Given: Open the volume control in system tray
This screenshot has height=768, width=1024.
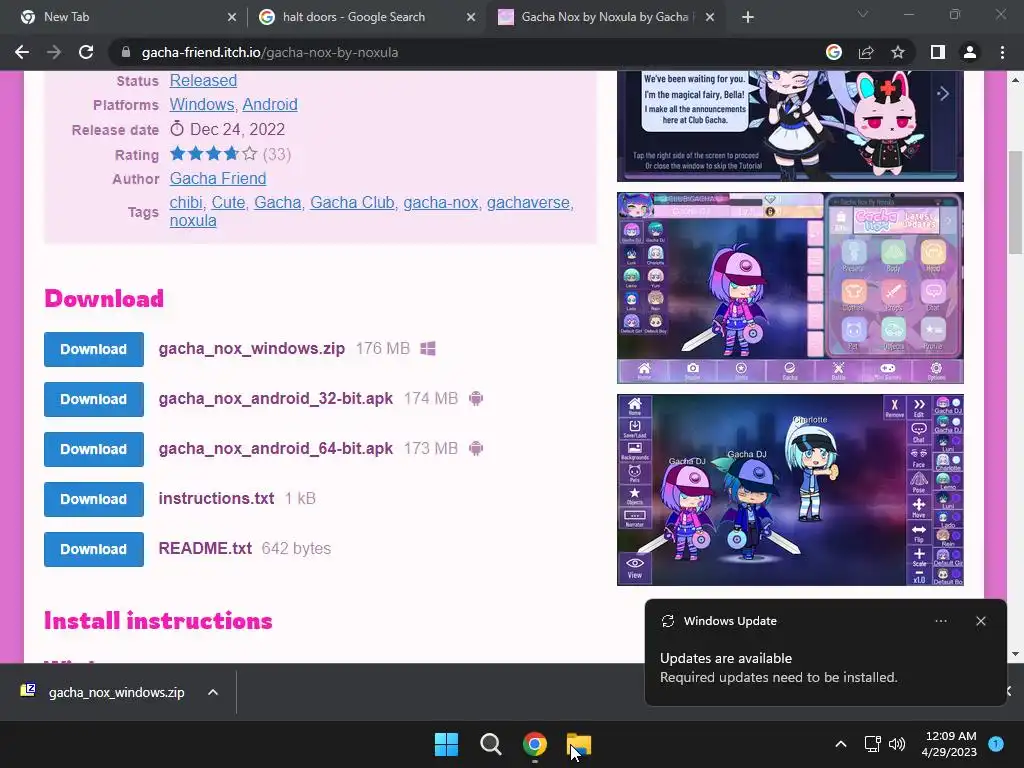Looking at the screenshot, I should pyautogui.click(x=897, y=744).
